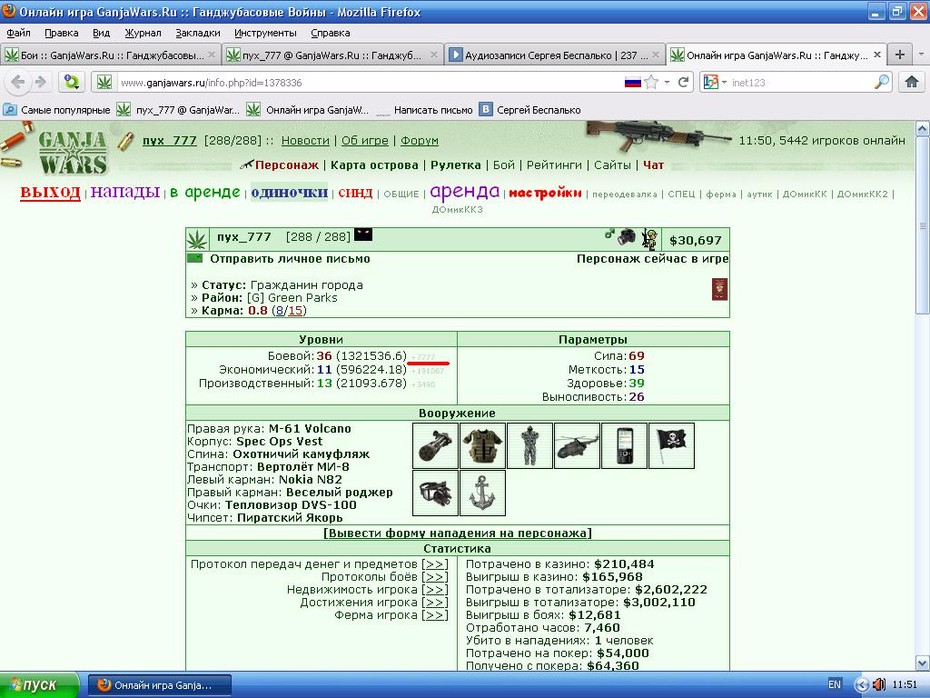
Task: Click the Firefox home button
Action: [x=912, y=82]
